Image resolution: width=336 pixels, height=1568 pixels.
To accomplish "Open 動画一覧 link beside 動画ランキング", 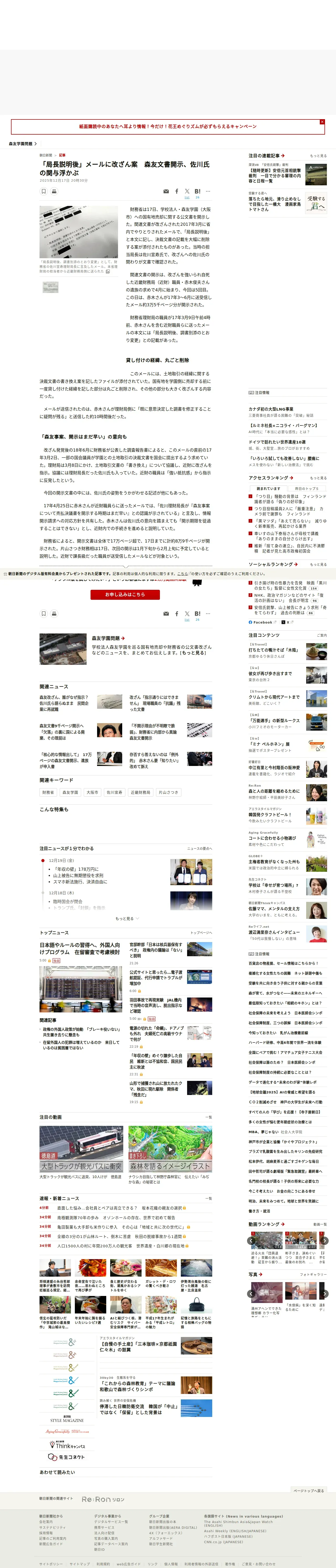I will coord(320,1224).
